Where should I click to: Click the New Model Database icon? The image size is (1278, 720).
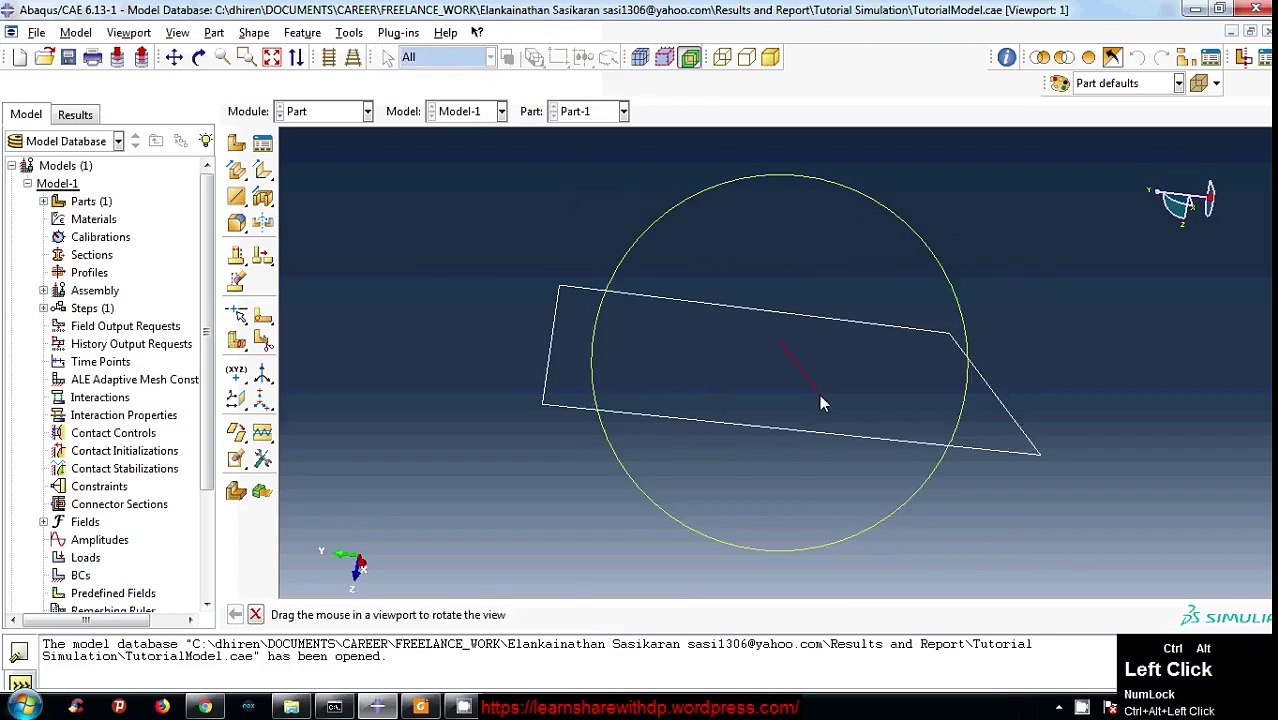20,57
